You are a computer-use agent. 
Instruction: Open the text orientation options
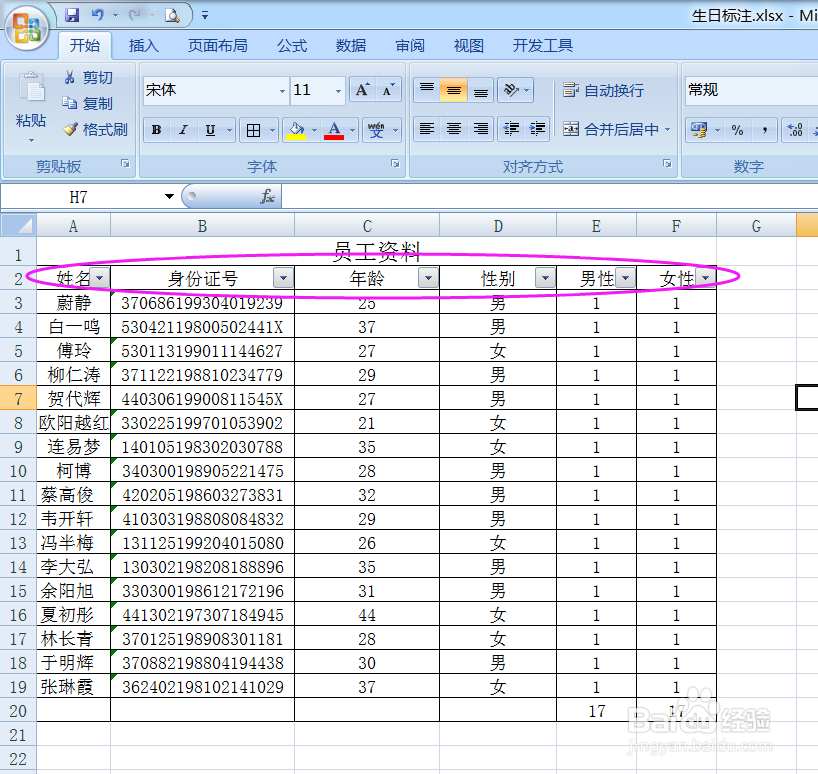[515, 90]
